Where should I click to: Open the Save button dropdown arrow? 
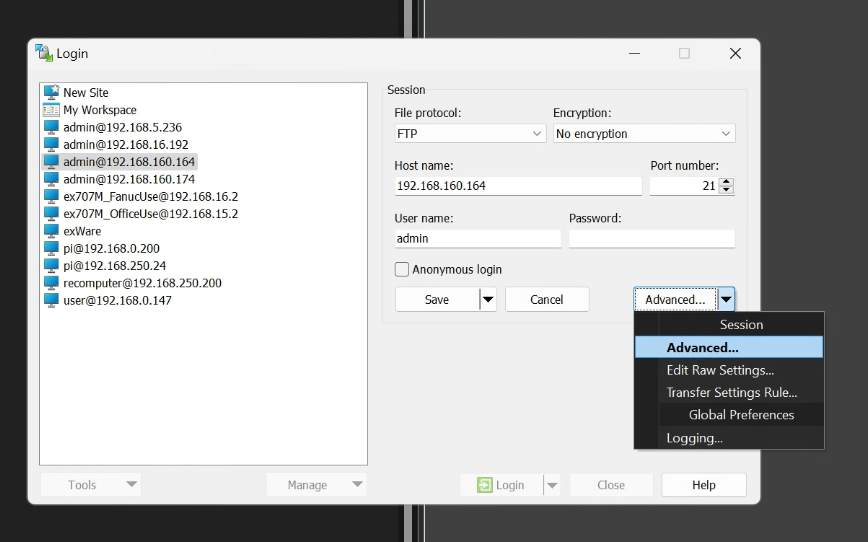(488, 299)
